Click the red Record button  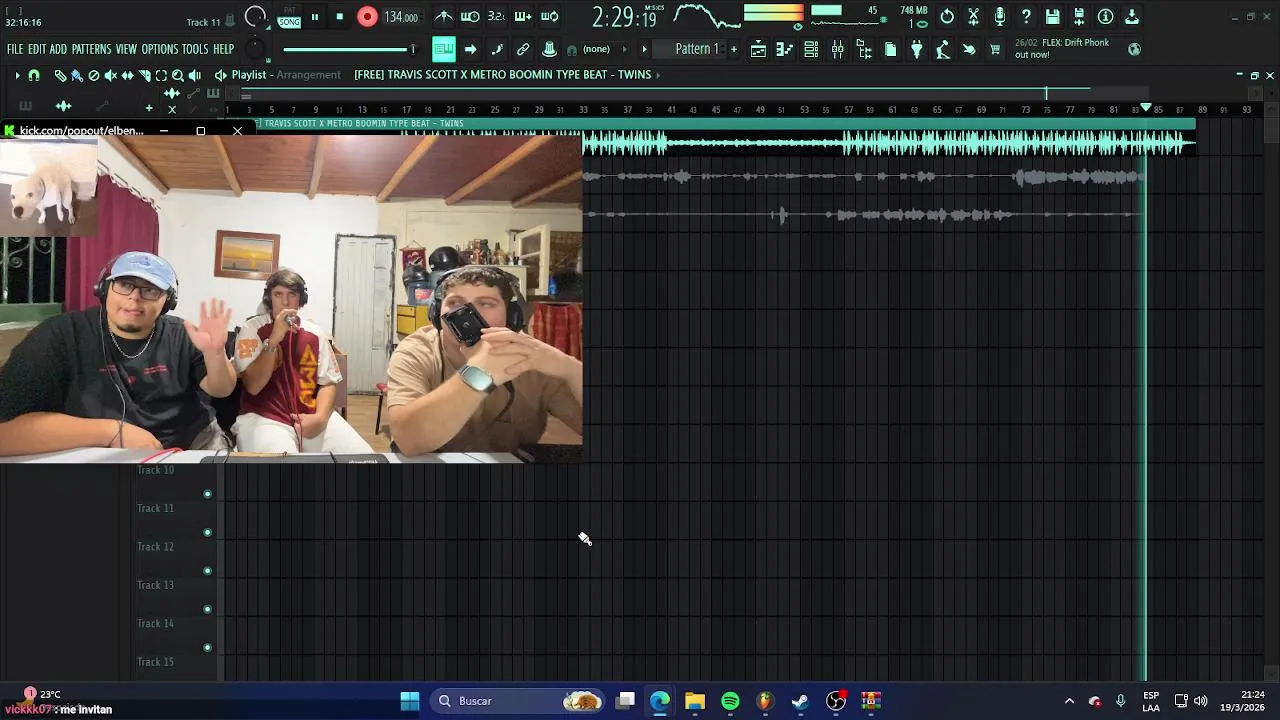[367, 16]
